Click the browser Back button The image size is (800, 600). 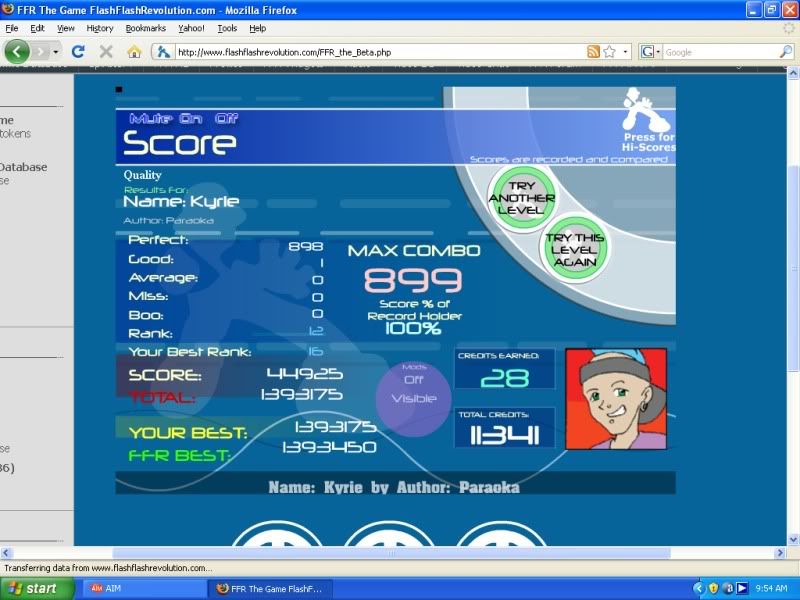pyautogui.click(x=18, y=51)
